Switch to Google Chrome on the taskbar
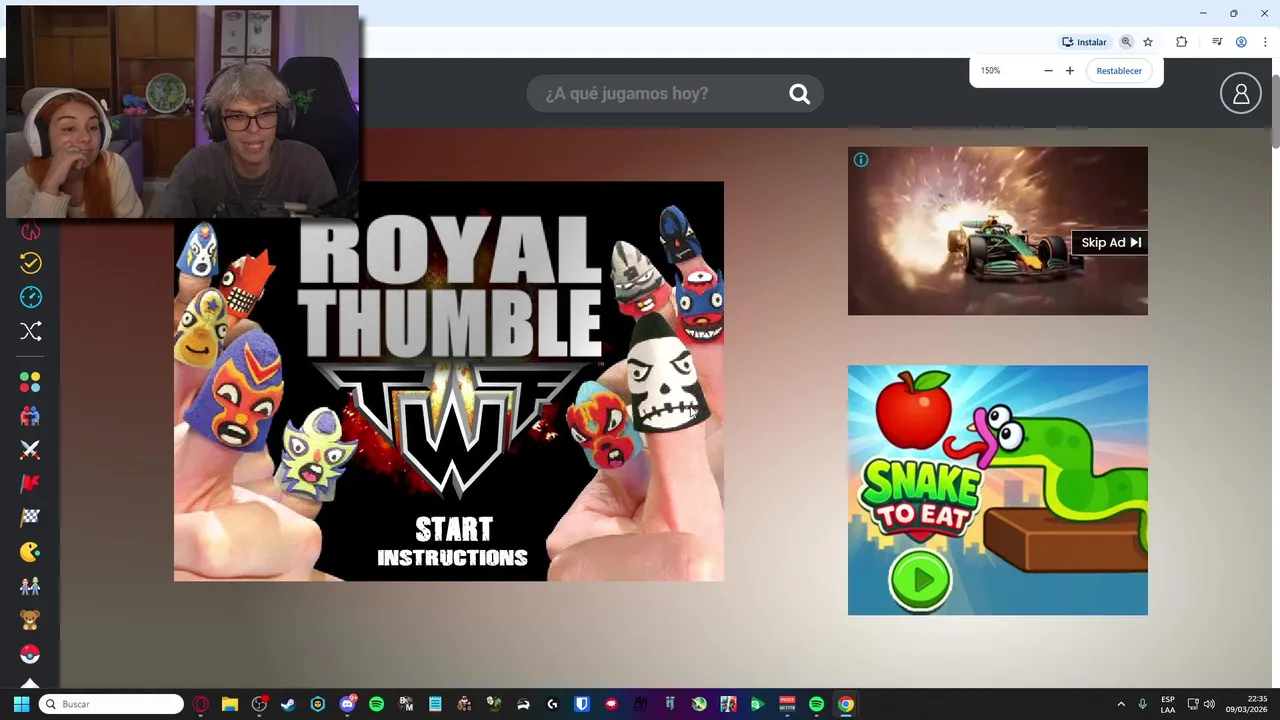The width and height of the screenshot is (1280, 720). (846, 704)
